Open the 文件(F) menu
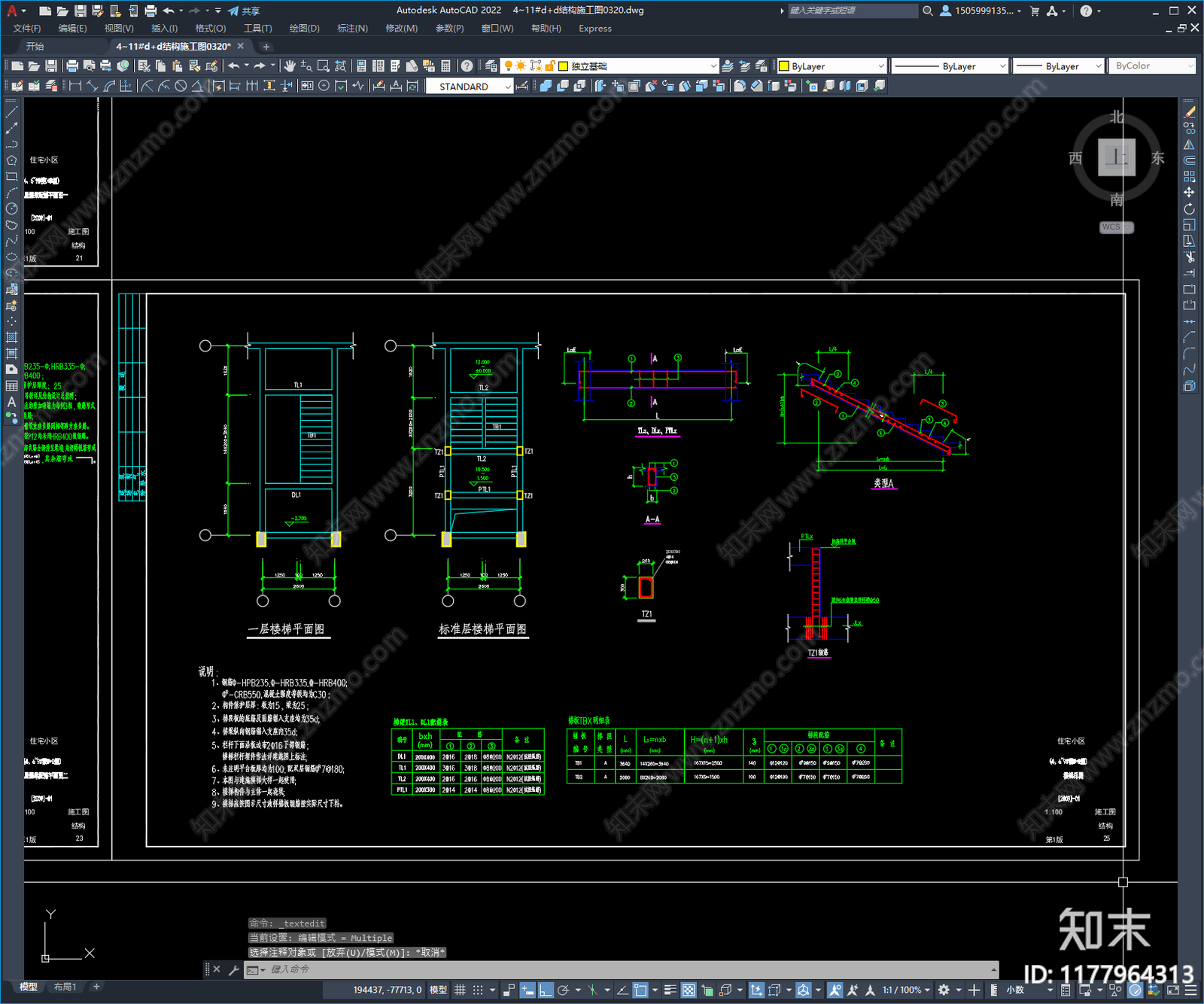 pos(27,29)
